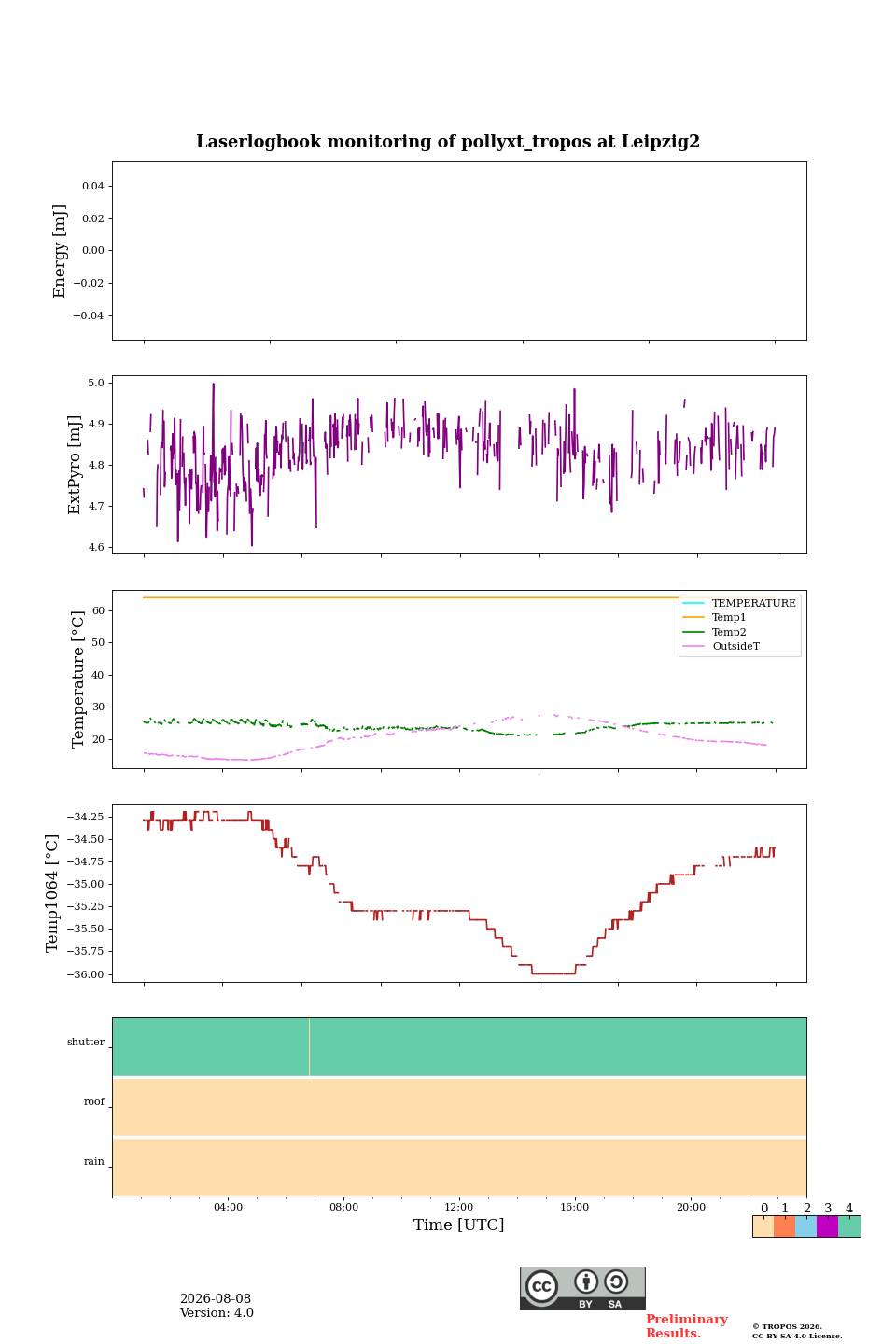Select the orange colorbar swatch labeled 1
The image size is (896, 1344).
pos(784,1226)
